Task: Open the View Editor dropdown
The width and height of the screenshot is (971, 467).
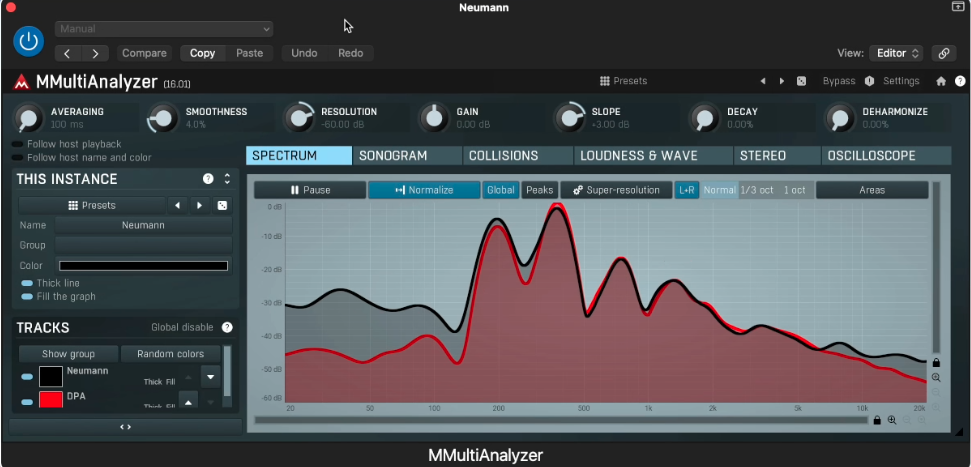Action: [896, 53]
